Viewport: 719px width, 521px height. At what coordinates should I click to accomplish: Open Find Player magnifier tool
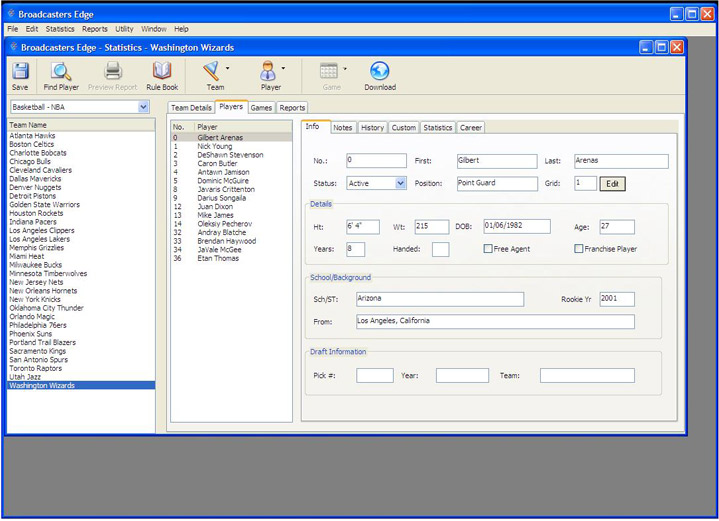tap(61, 71)
